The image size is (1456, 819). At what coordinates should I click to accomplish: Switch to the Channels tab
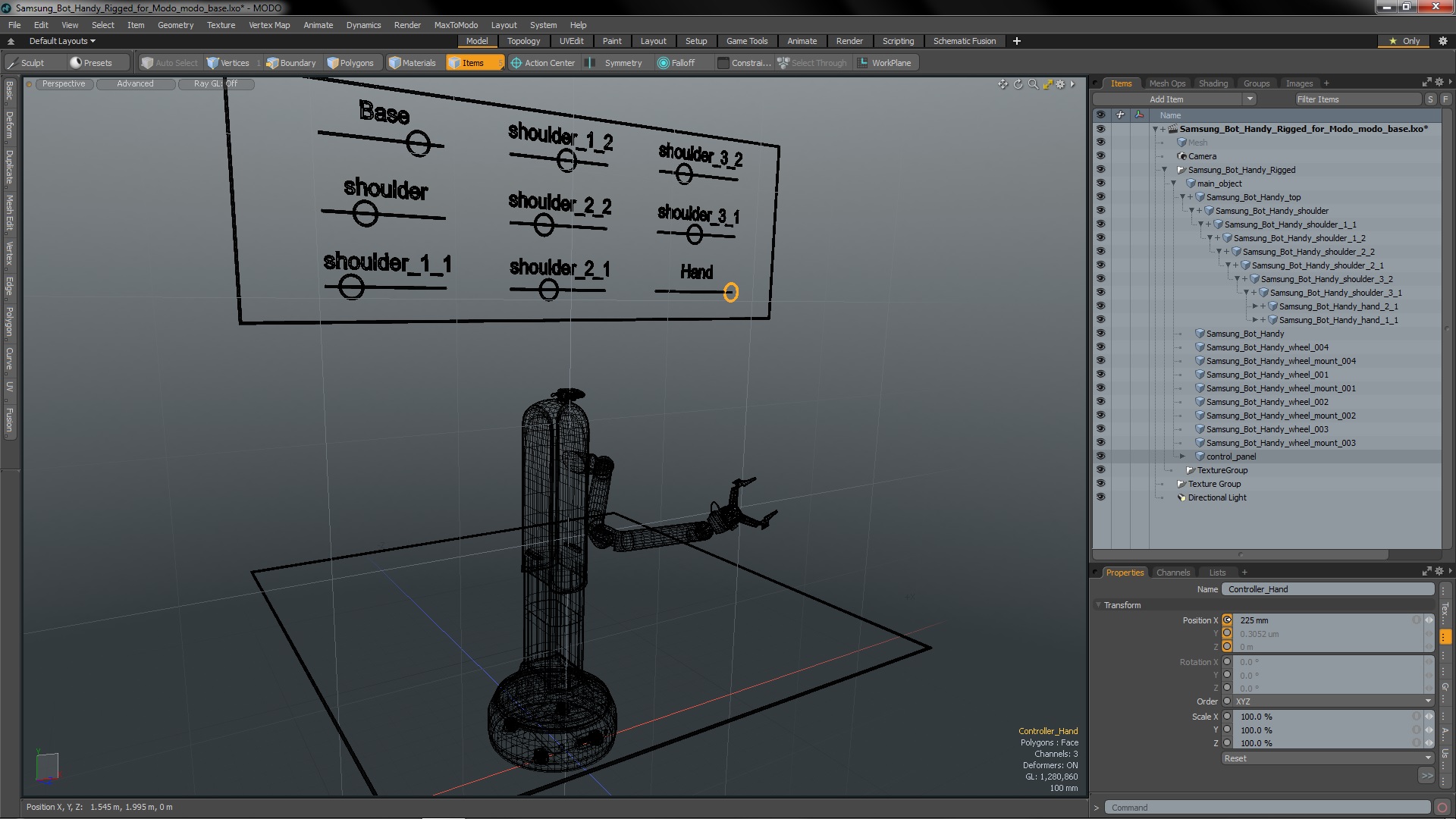tap(1172, 573)
